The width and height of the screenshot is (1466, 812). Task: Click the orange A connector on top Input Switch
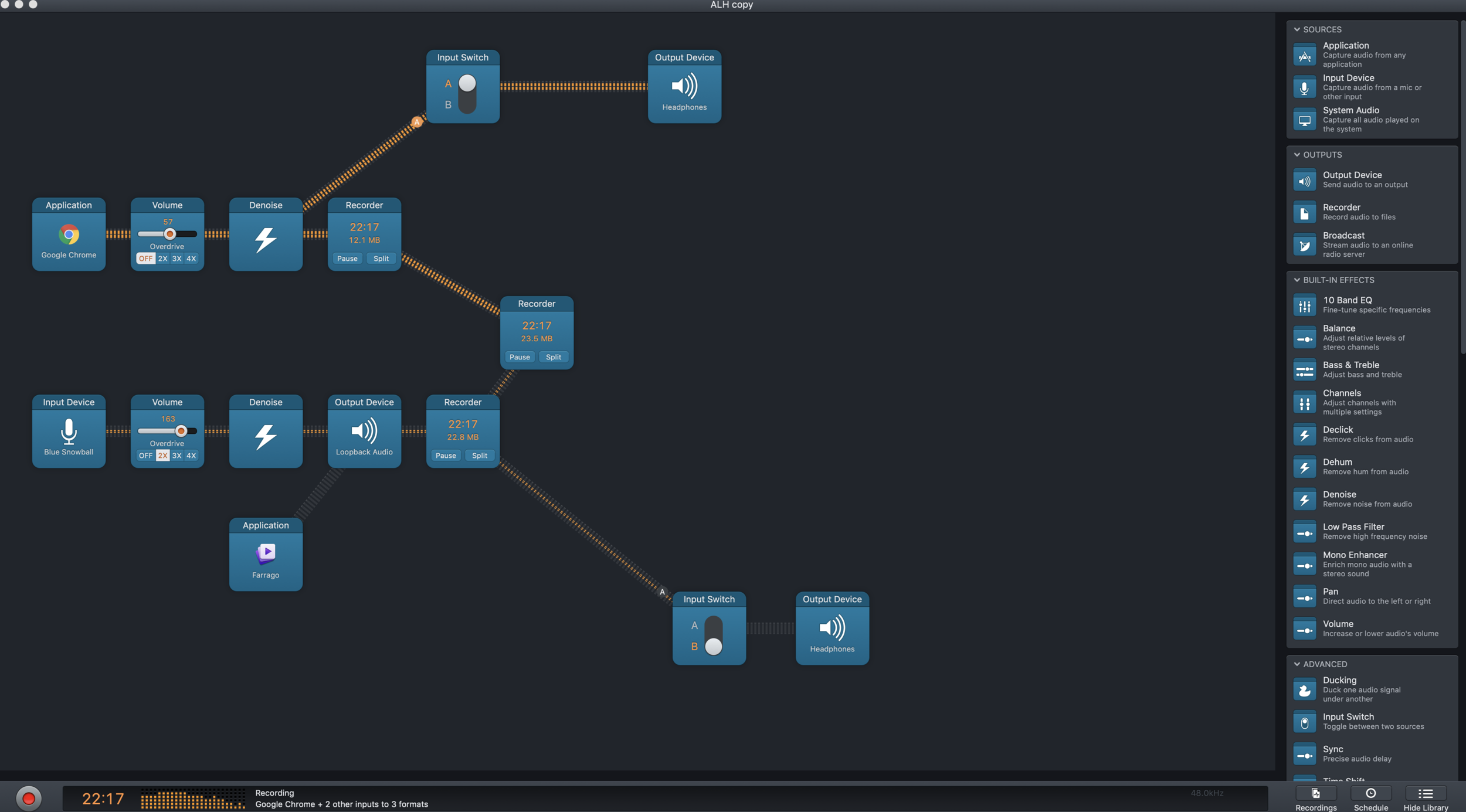tap(417, 122)
